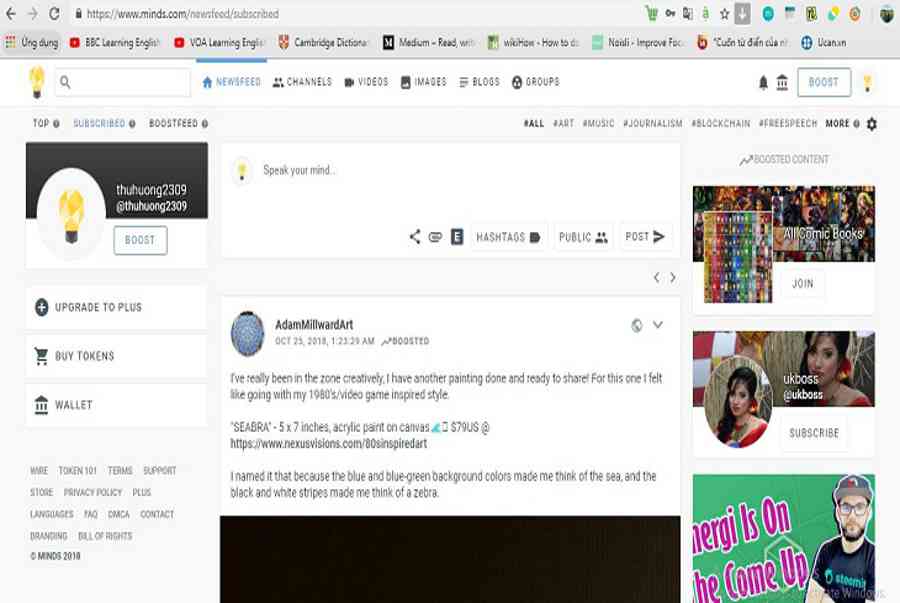
Task: Click the Minds lightbulb logo
Action: tap(37, 81)
